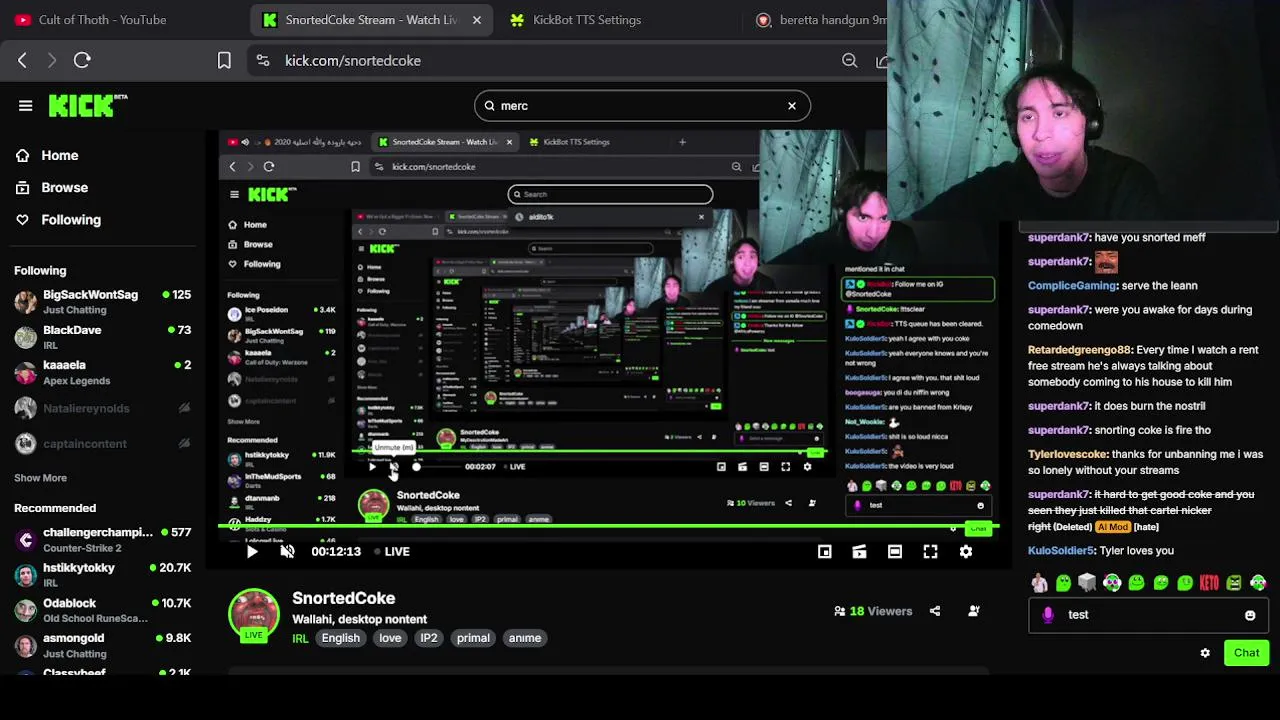Close SnortedCoke Stream browser tab

pos(477,20)
